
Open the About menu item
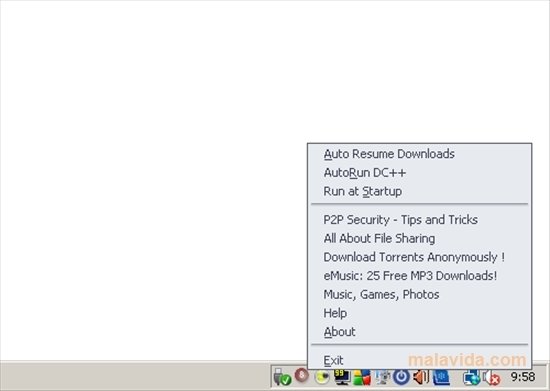[420, 331]
